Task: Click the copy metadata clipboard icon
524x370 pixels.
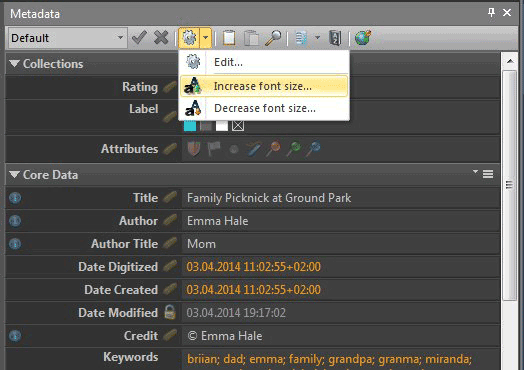Action: (229, 38)
